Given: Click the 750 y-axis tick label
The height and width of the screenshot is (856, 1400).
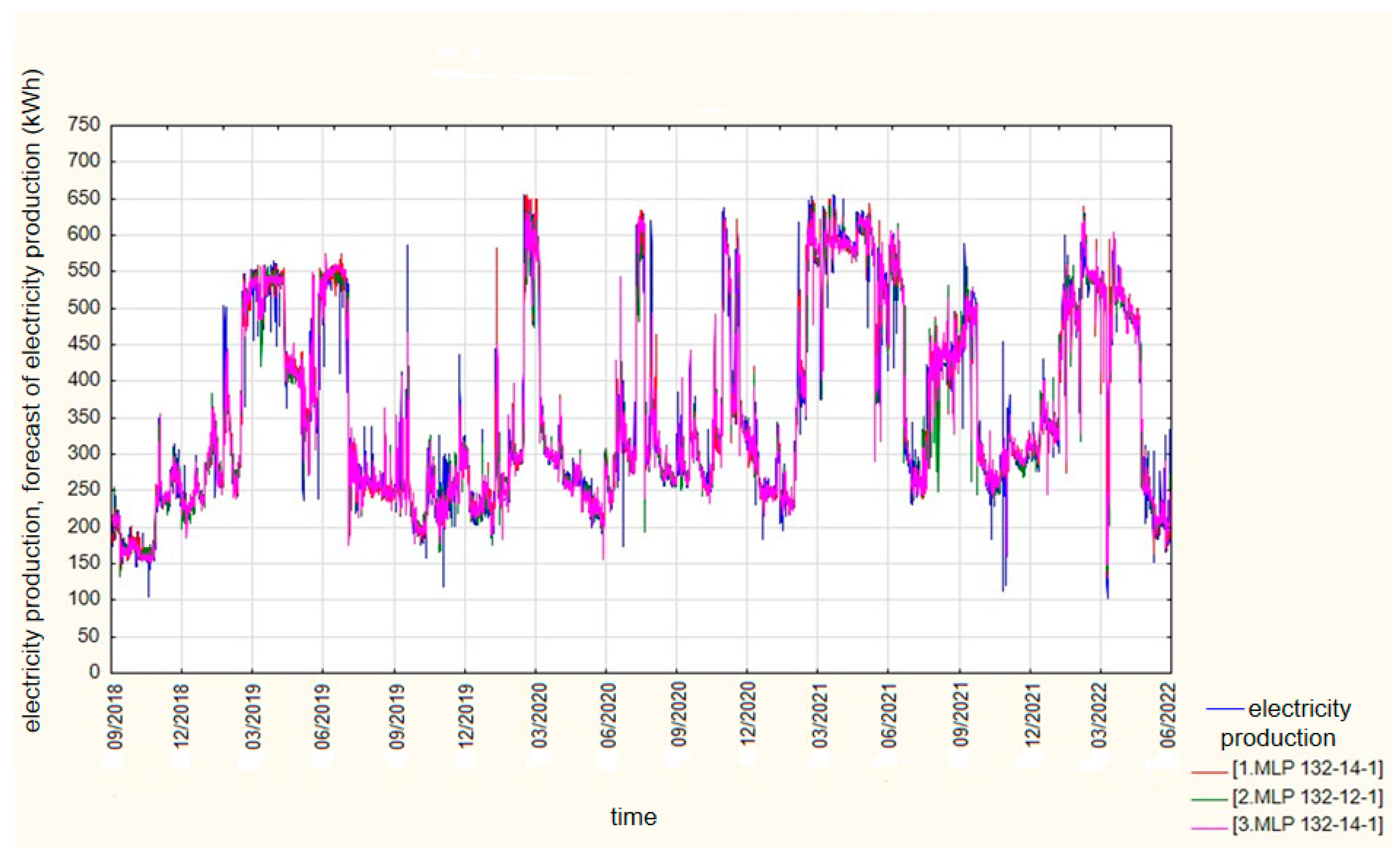Looking at the screenshot, I should pyautogui.click(x=83, y=124).
